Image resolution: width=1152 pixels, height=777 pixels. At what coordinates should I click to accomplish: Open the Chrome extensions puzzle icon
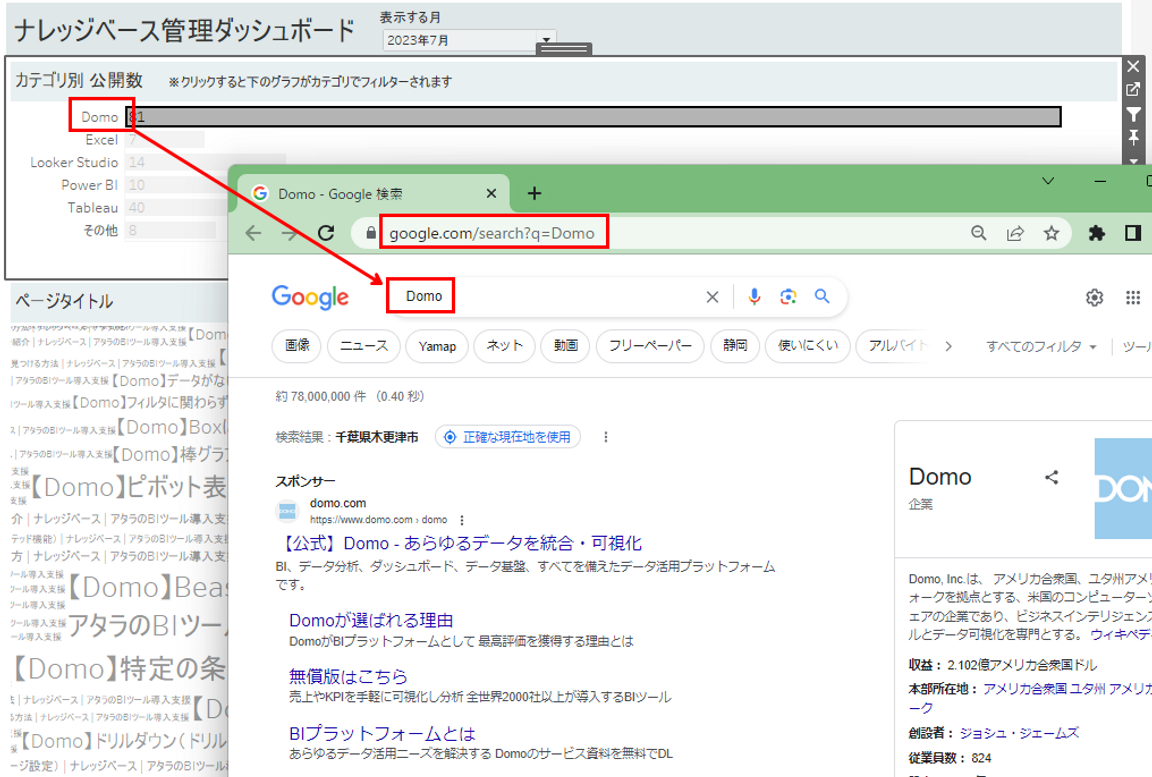1096,233
